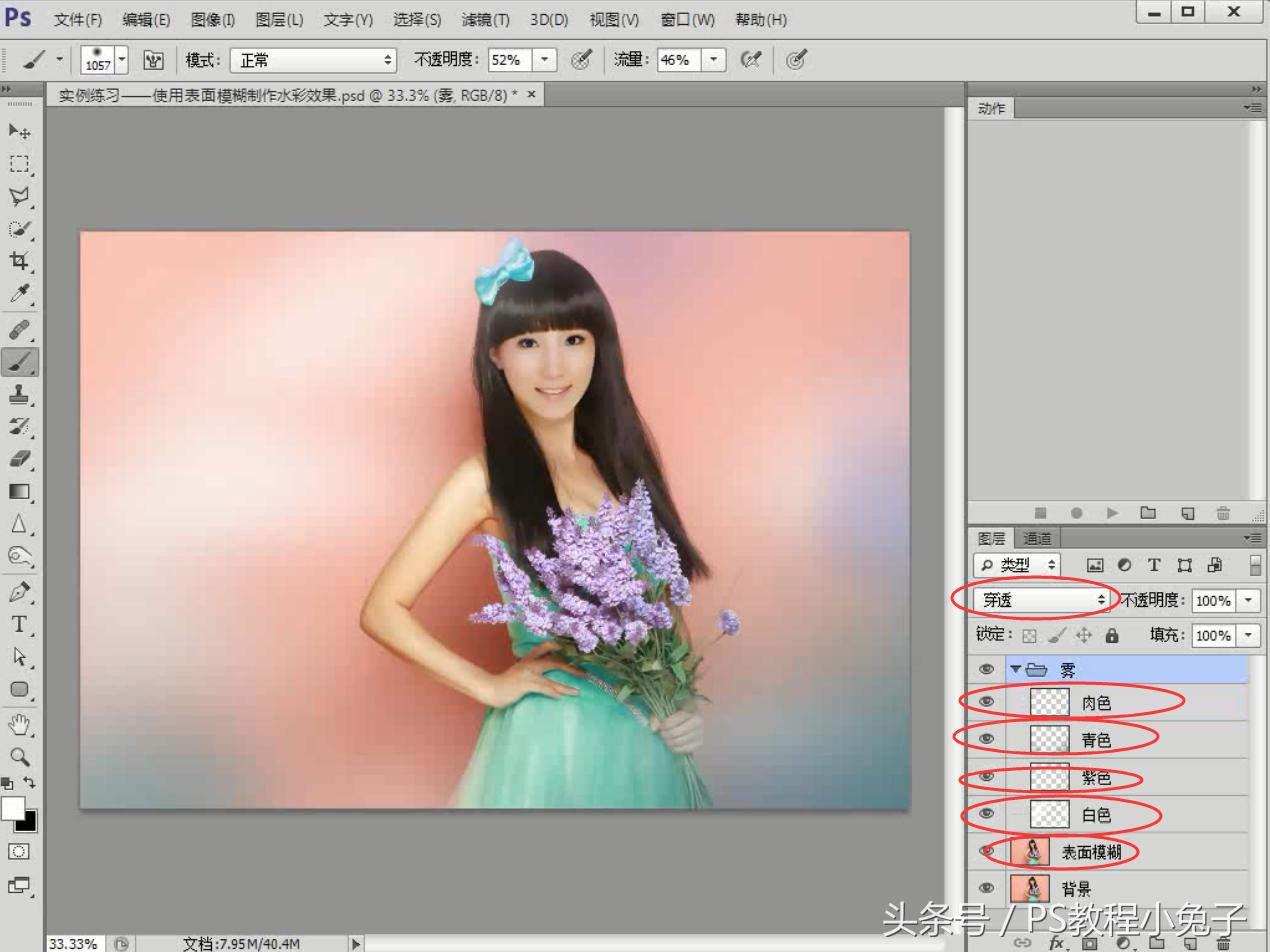Open the brush 模式 dropdown set to 正常

[x=314, y=60]
